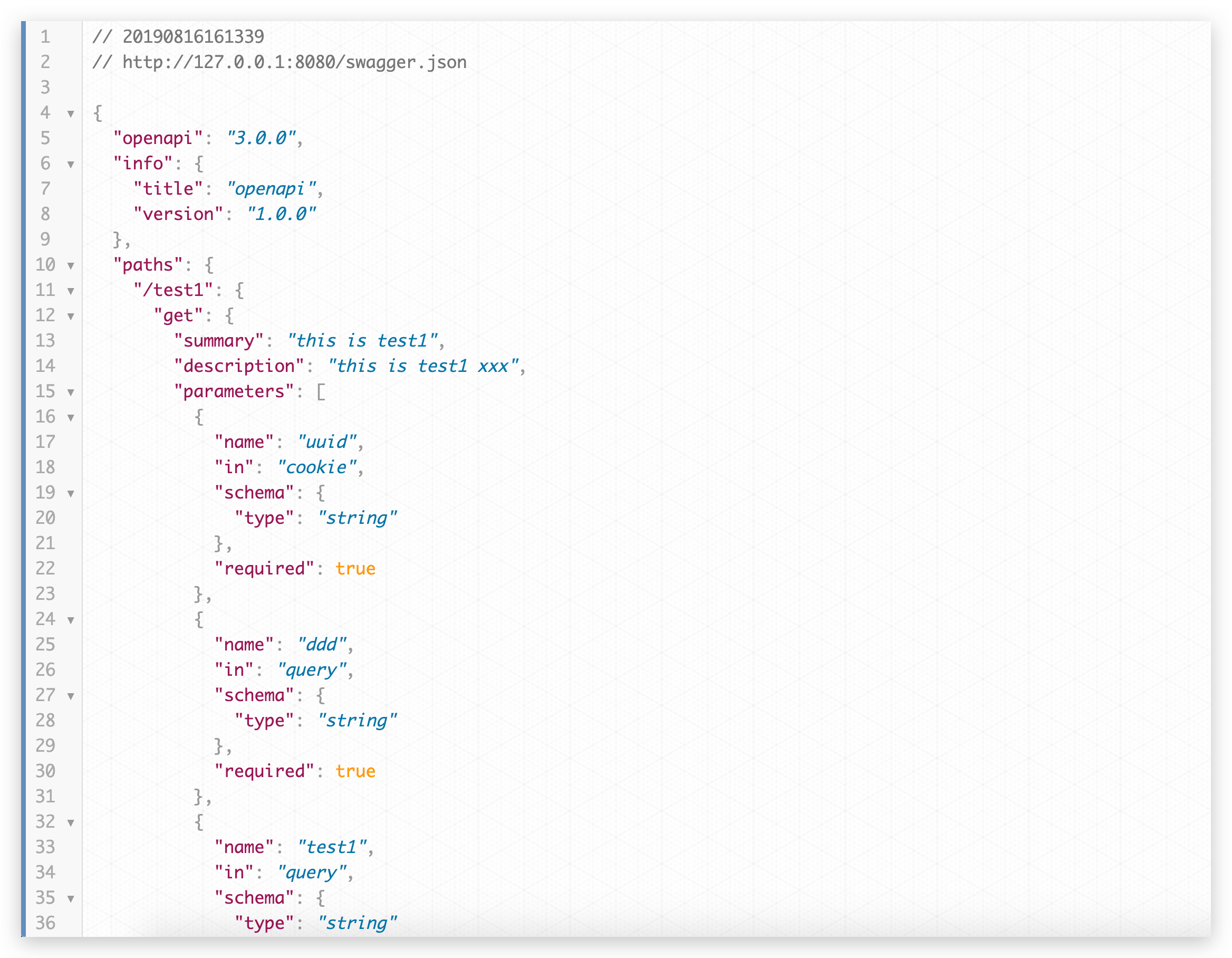
Task: Fold the uuid parameter object on line 16
Action: 71,417
